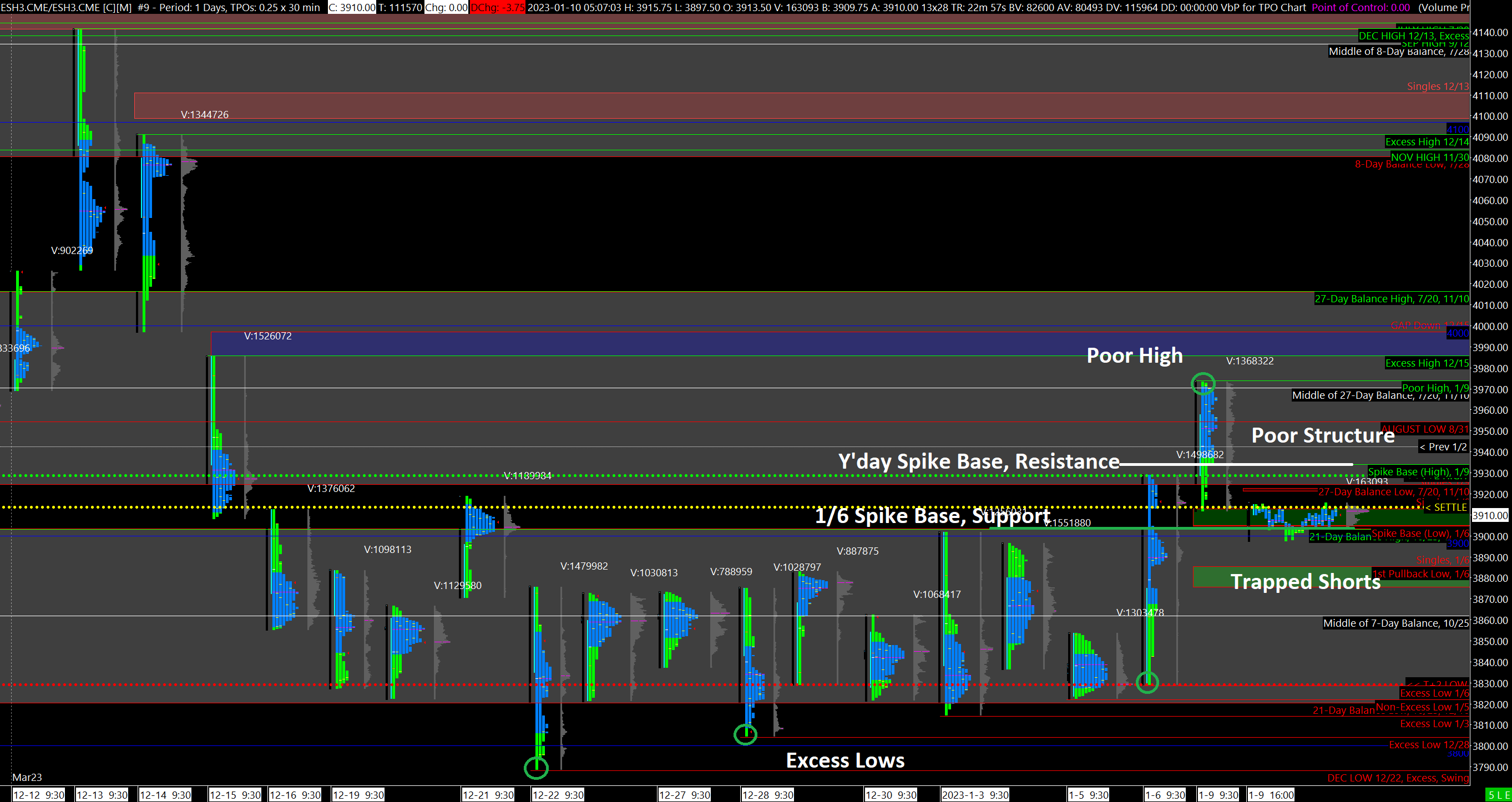The width and height of the screenshot is (1512, 802).
Task: Select 'Excess Lows' text annotation
Action: (x=845, y=760)
